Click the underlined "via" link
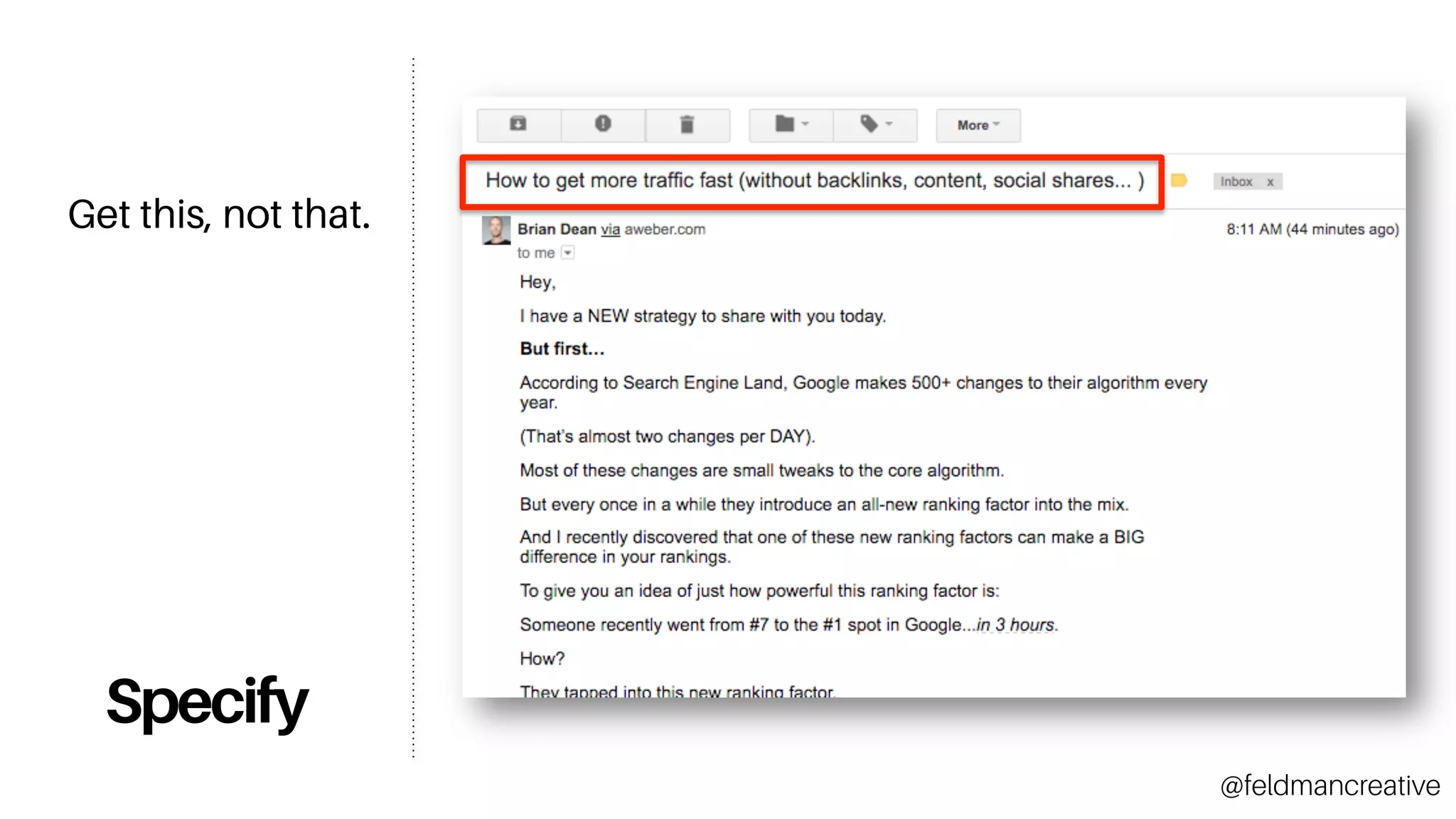The width and height of the screenshot is (1456, 819). click(610, 230)
